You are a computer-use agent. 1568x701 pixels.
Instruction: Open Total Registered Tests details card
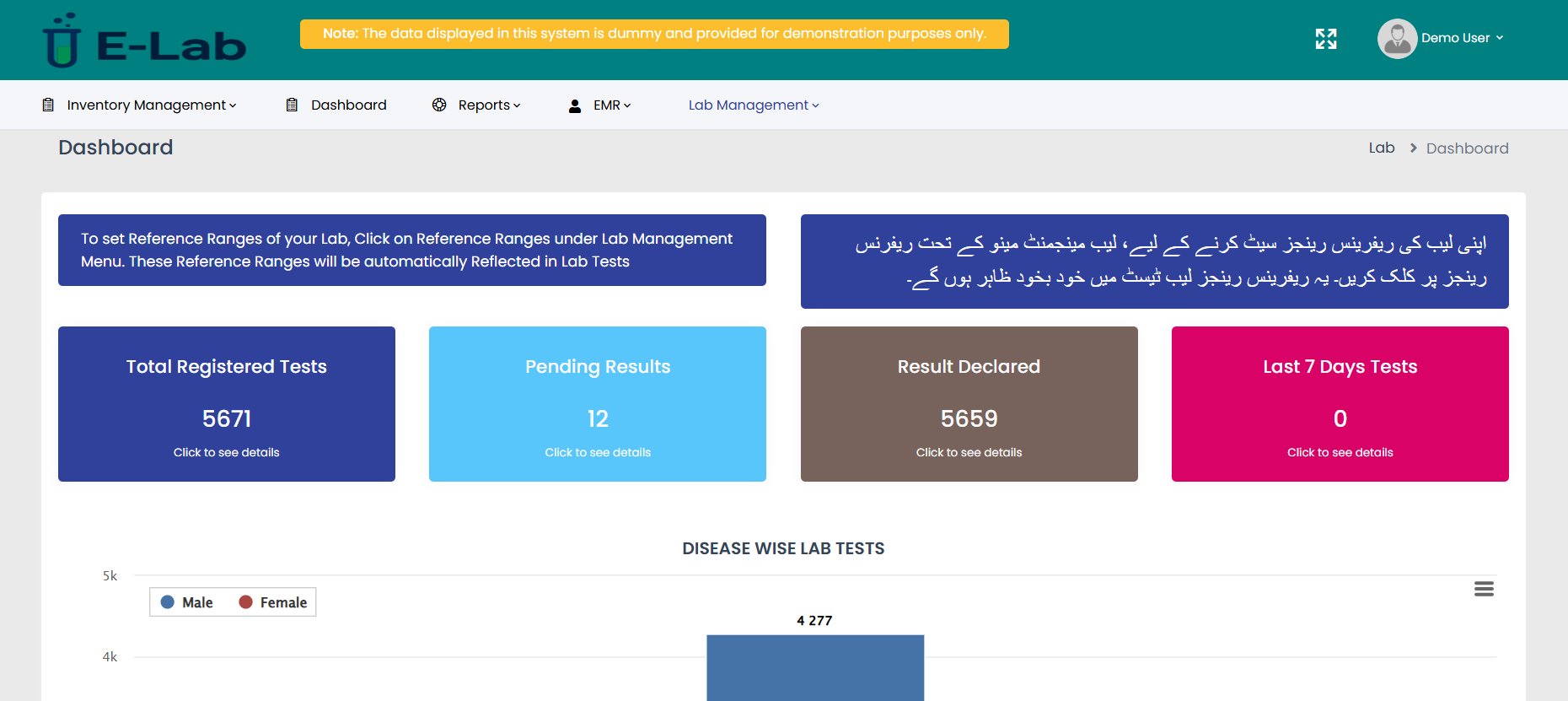click(227, 404)
